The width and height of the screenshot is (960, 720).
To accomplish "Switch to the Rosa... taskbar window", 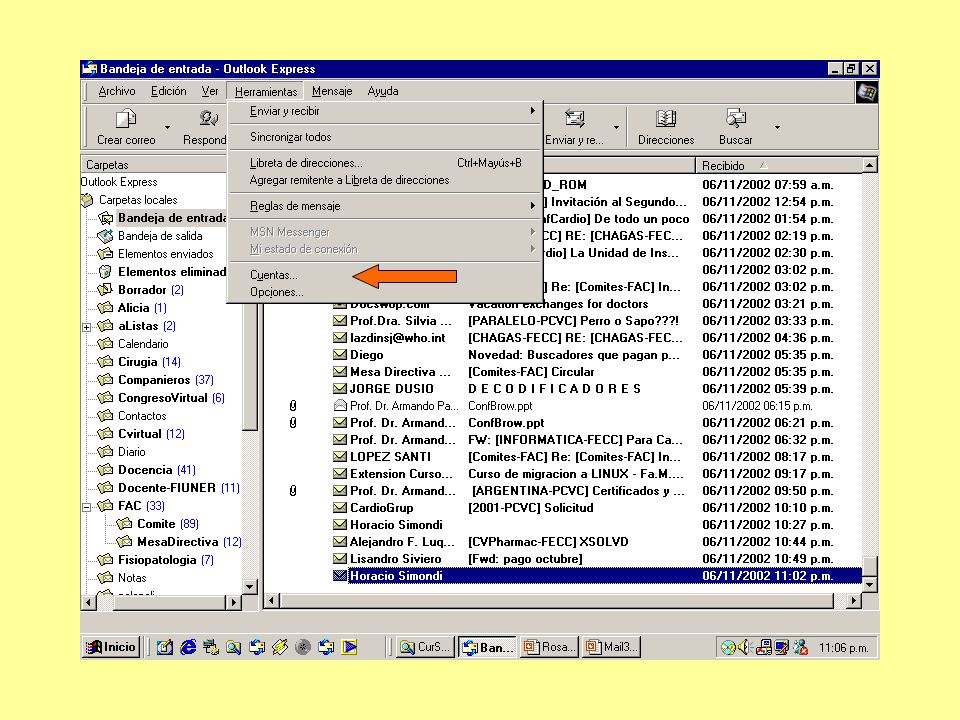I will 549,647.
